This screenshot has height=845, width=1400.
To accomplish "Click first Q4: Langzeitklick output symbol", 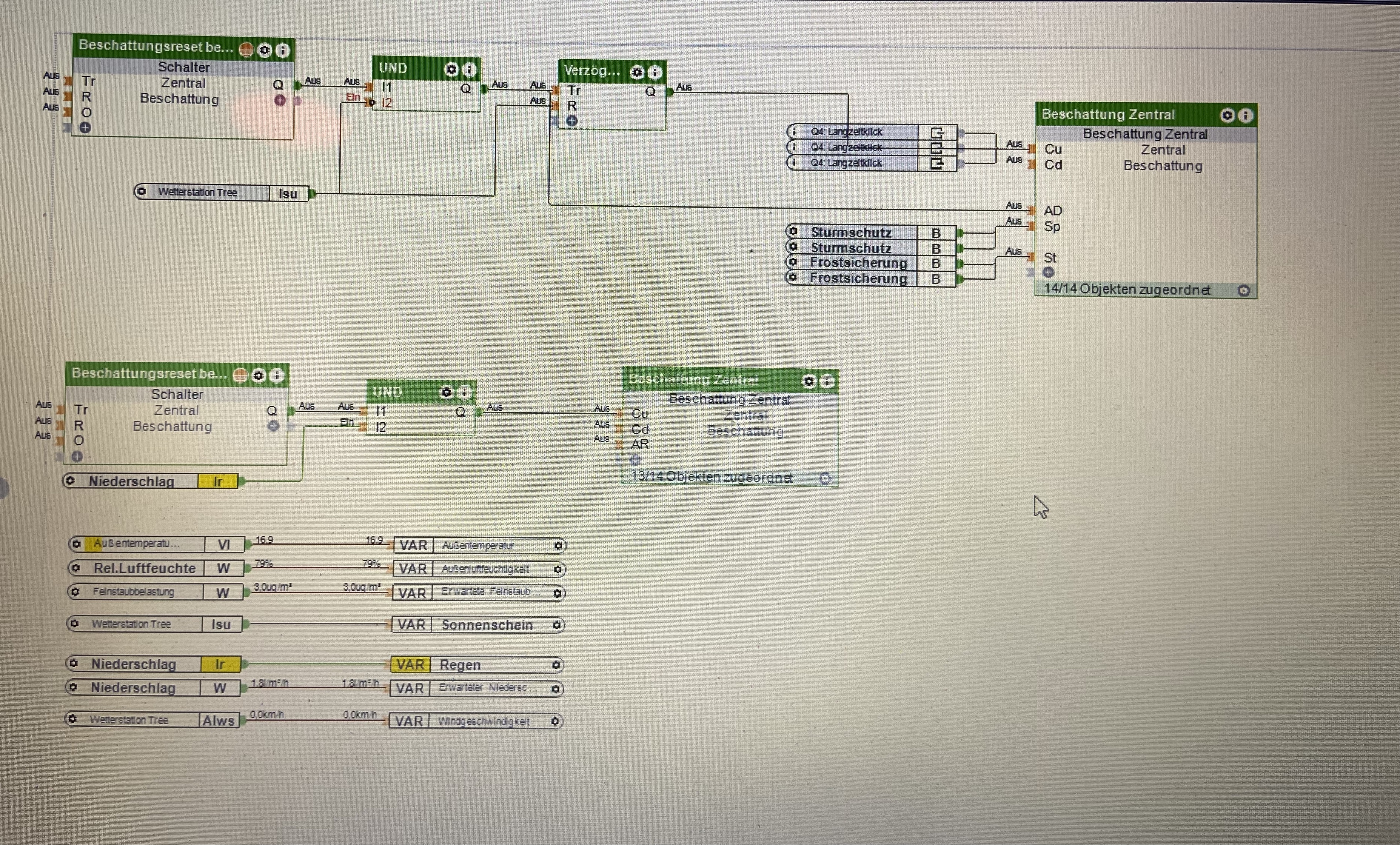I will tap(937, 132).
